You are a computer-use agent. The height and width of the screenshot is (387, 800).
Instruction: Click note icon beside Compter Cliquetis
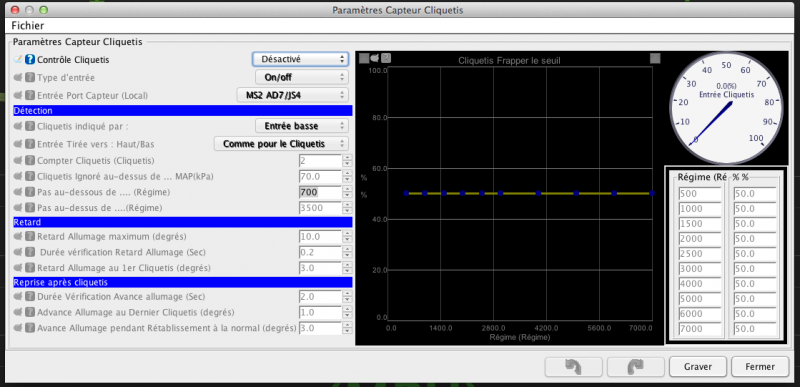click(18, 161)
